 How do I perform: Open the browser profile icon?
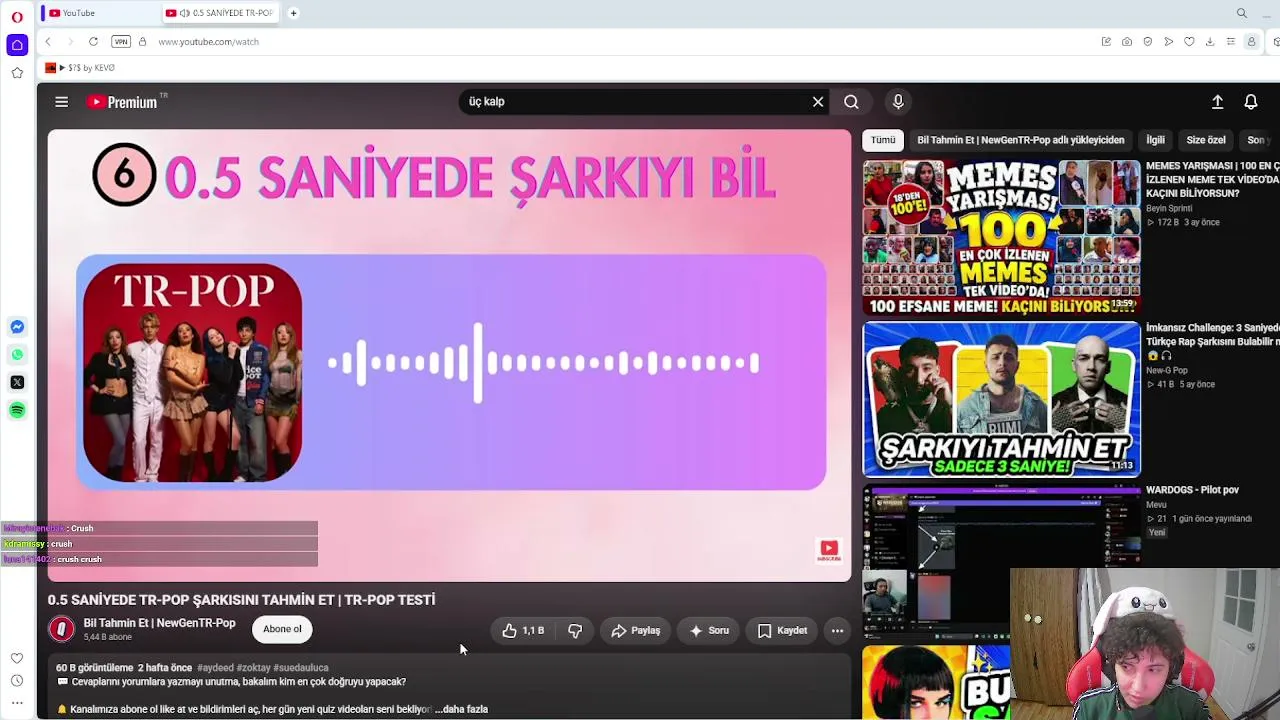pos(1251,42)
